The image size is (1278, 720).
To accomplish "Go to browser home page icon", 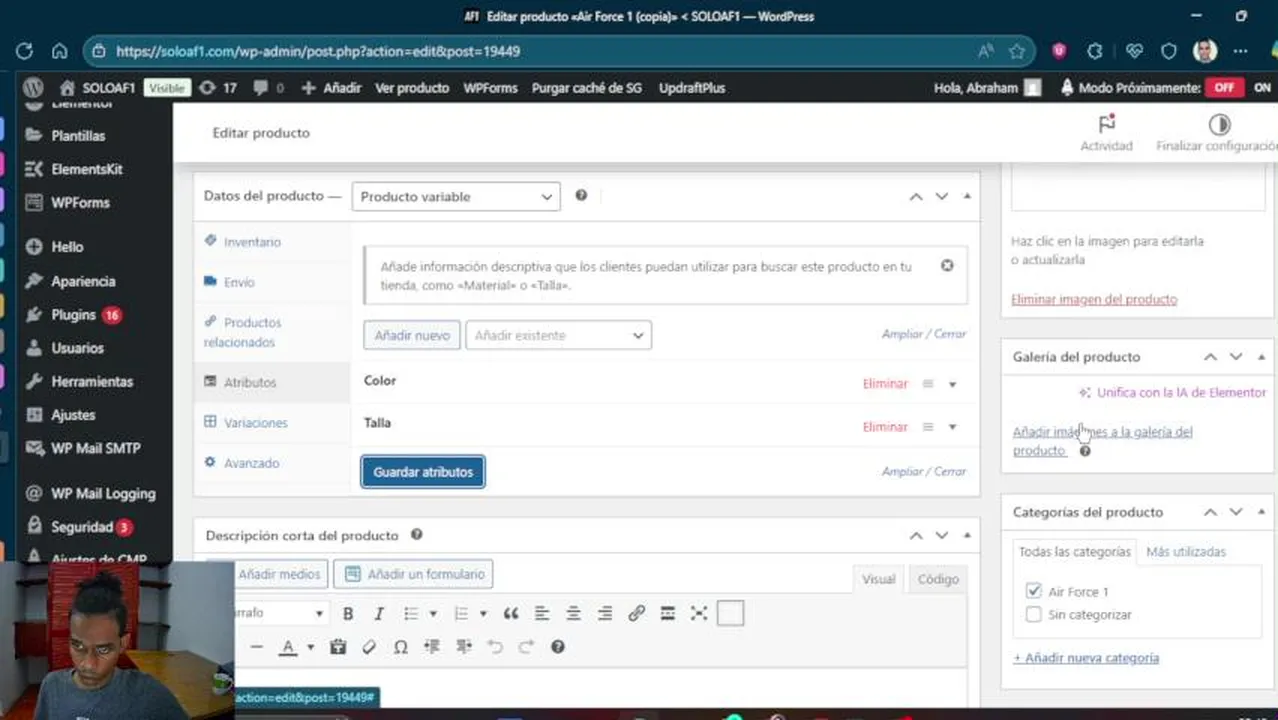I will coord(60,51).
